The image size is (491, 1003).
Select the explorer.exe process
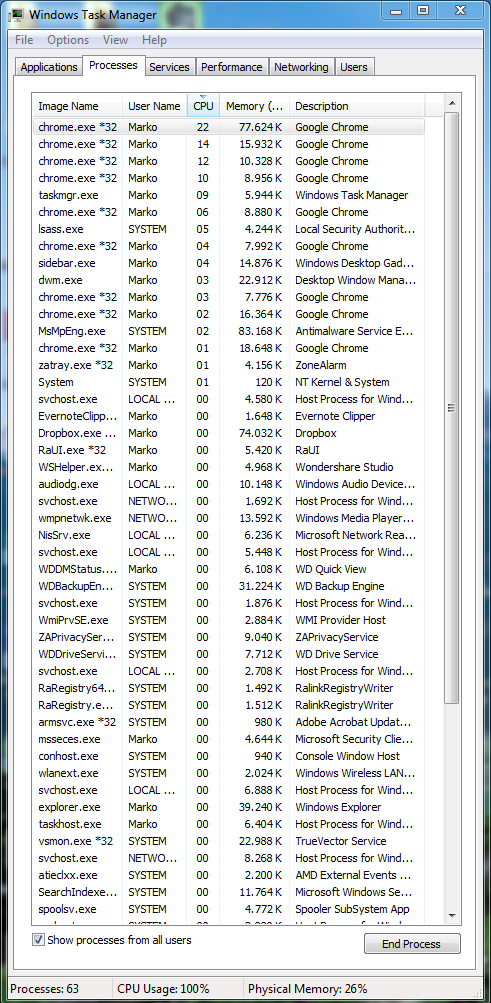click(x=228, y=807)
